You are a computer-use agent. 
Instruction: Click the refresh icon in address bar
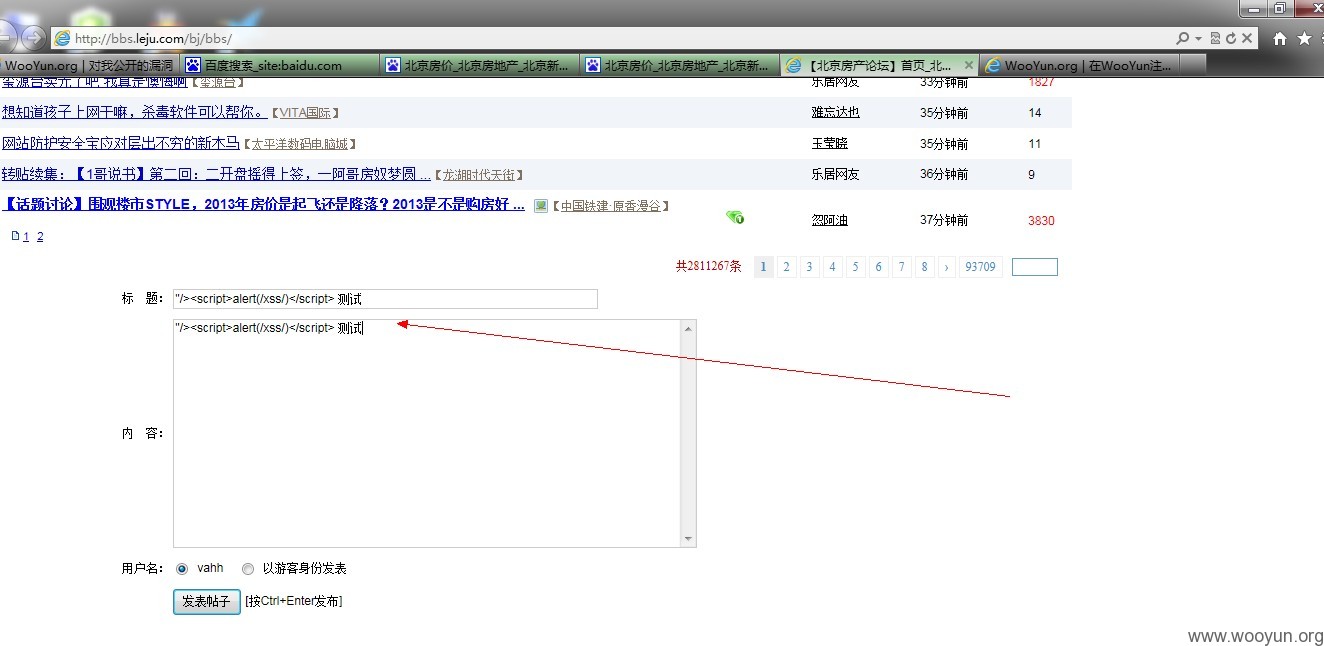pos(1231,38)
